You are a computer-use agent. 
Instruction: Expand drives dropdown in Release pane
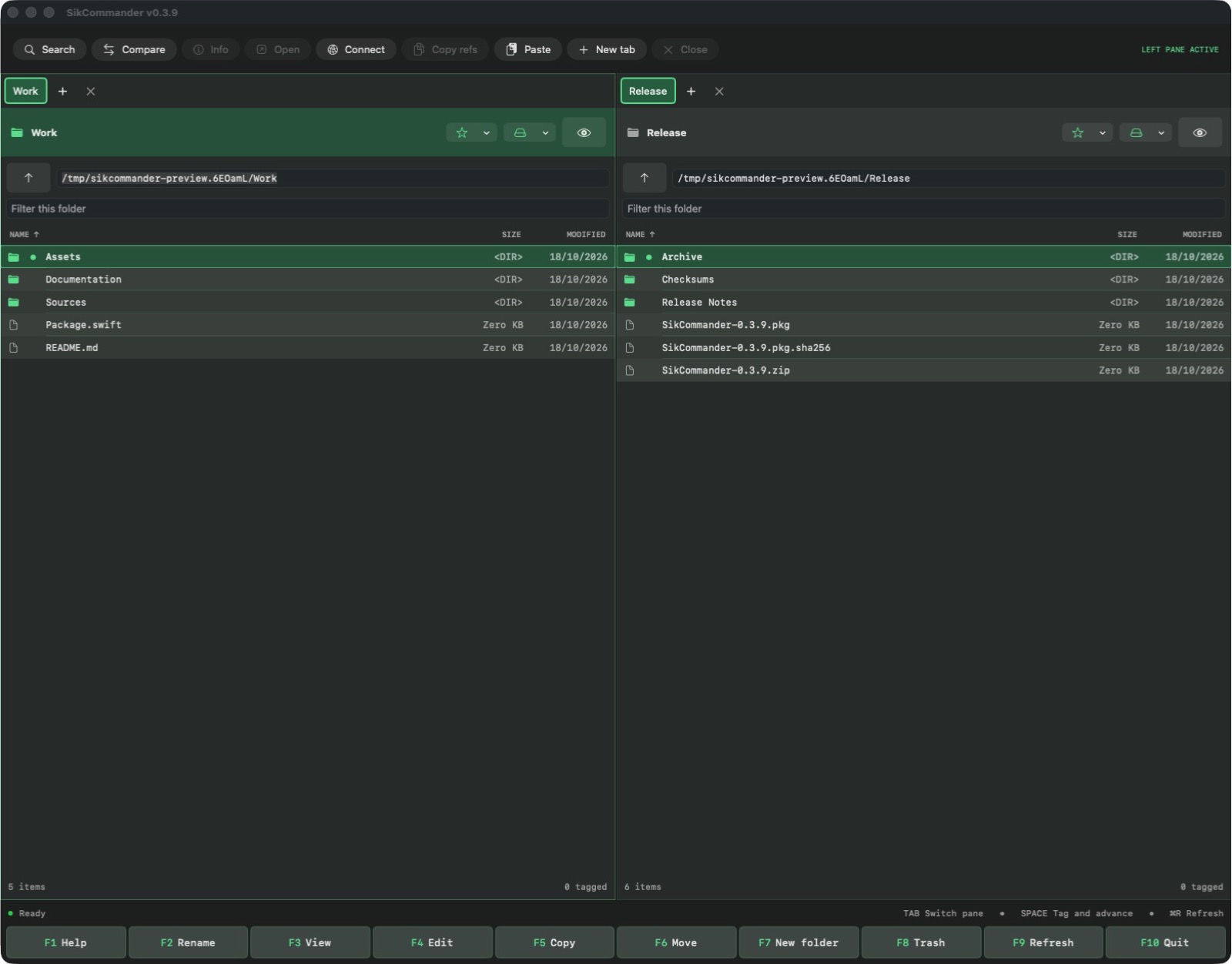pos(1161,132)
